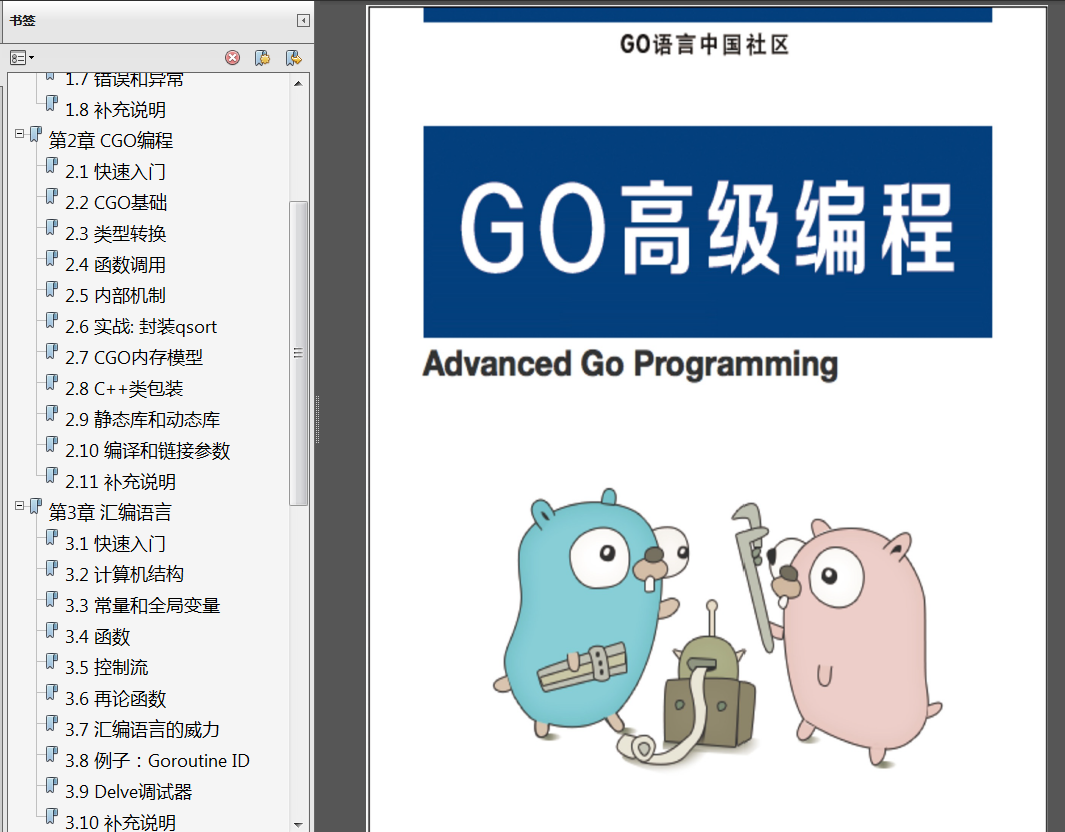Screen dimensions: 1065x832
Task: Click the GO语言中国社区 header text
Action: (x=704, y=45)
